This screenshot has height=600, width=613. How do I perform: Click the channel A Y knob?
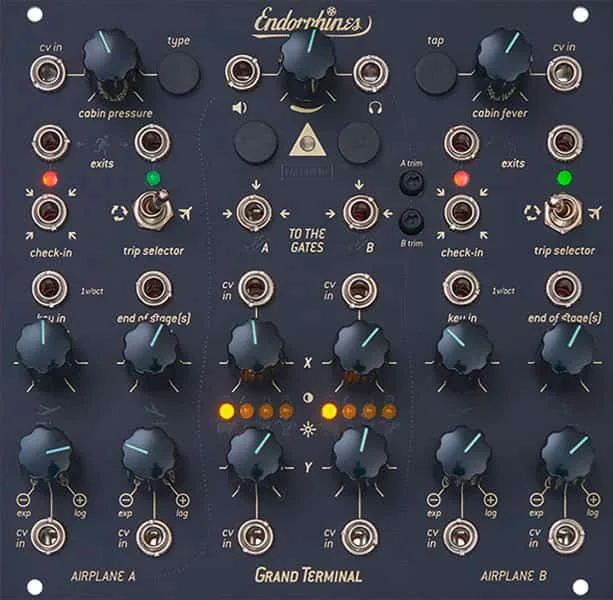(x=256, y=454)
